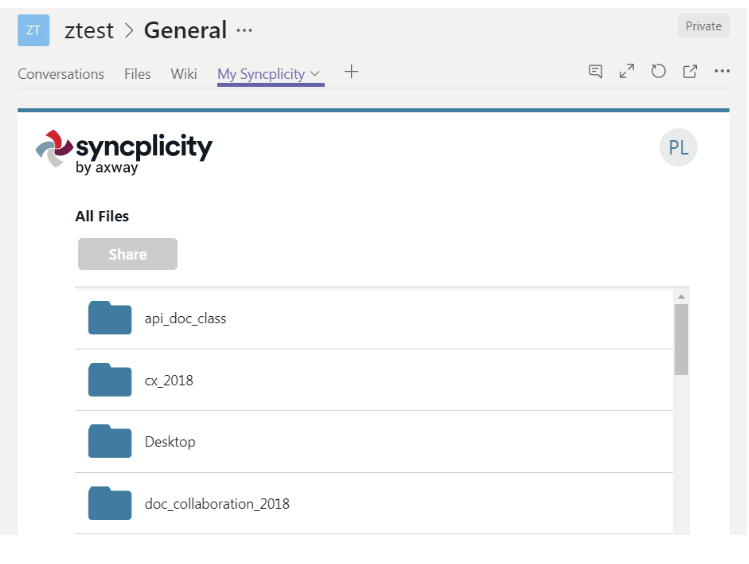Click the api_doc_class folder icon

[x=110, y=318]
